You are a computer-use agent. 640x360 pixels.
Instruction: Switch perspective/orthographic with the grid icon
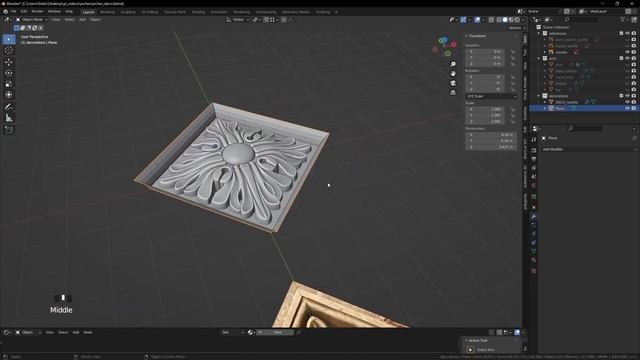pos(453,93)
